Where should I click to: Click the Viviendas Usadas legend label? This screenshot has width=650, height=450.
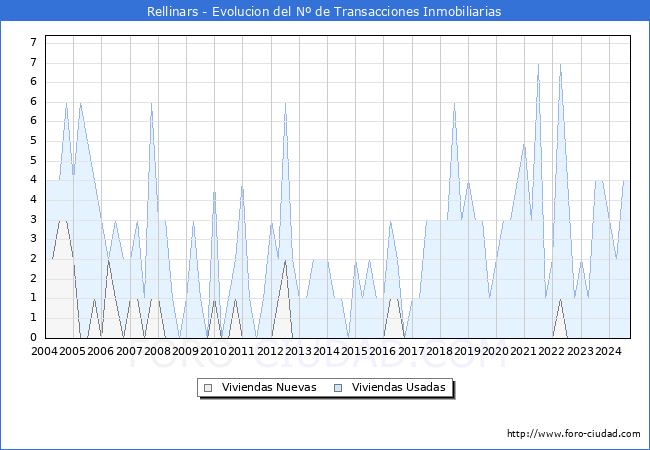click(398, 387)
